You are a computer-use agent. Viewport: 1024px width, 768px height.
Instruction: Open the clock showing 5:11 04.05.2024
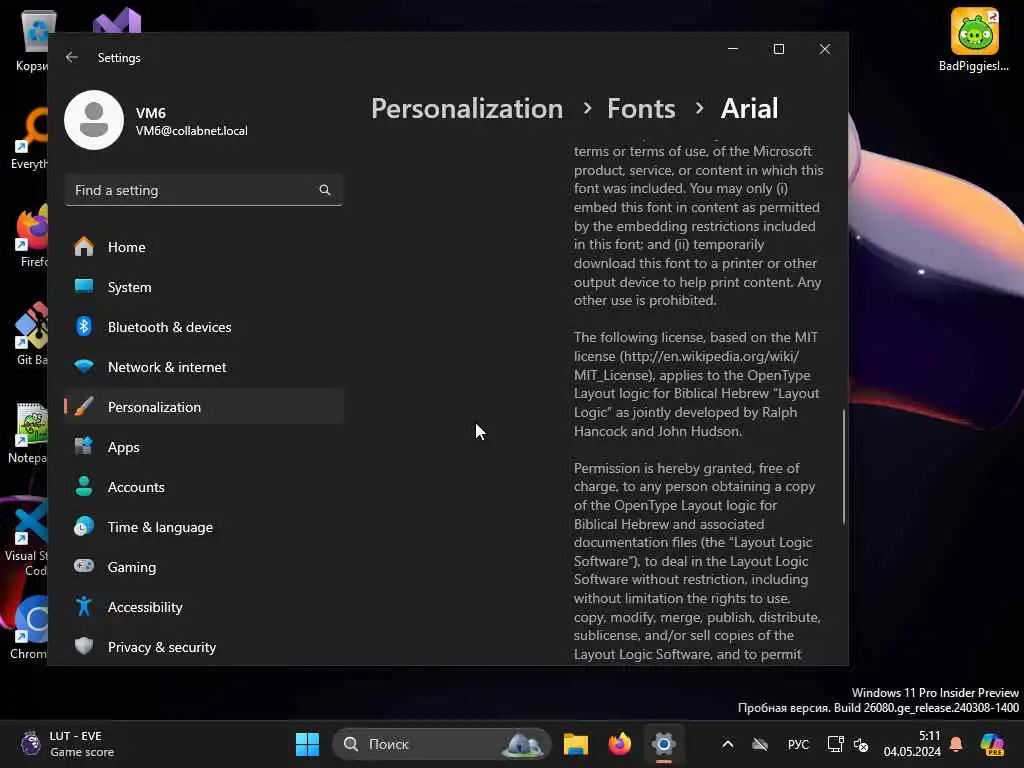pos(912,744)
